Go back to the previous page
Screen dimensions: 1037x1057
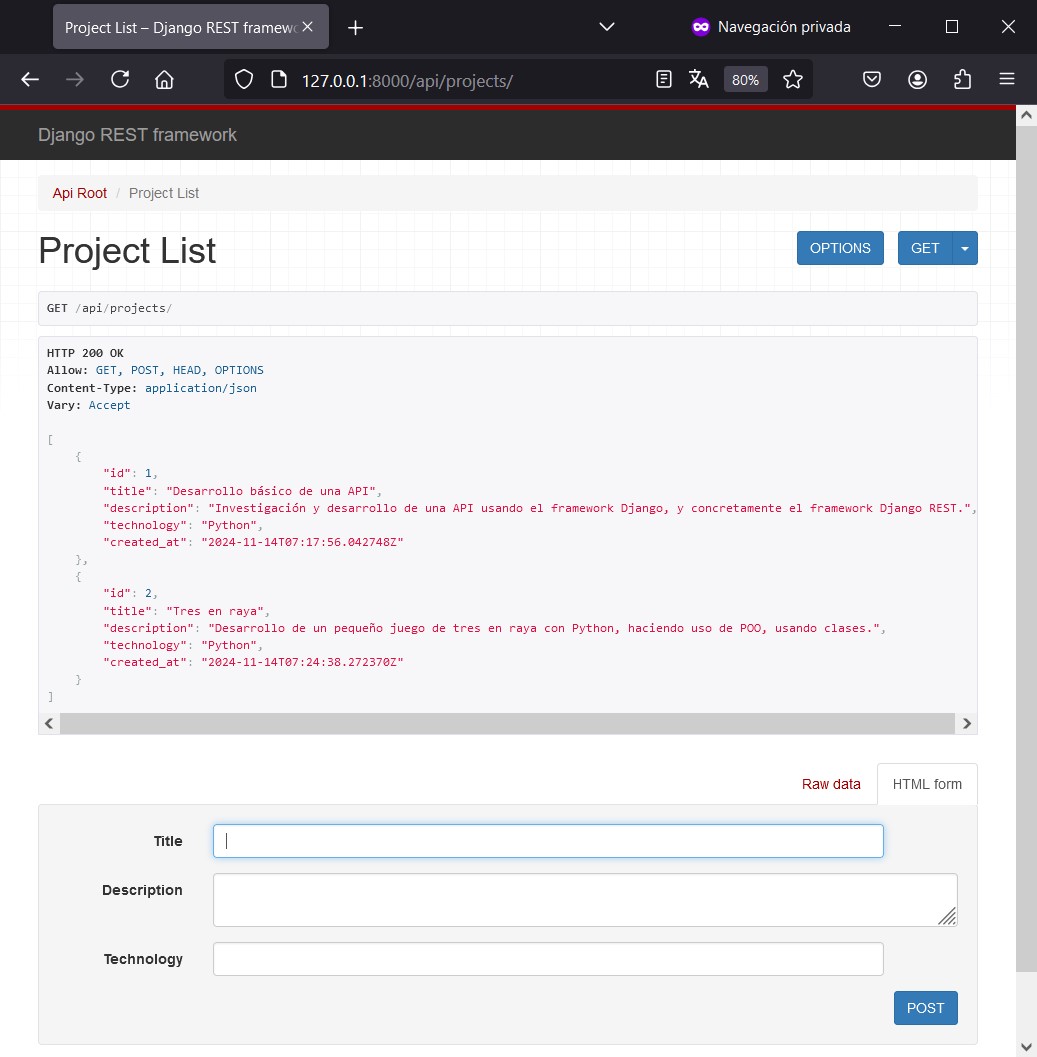(30, 80)
